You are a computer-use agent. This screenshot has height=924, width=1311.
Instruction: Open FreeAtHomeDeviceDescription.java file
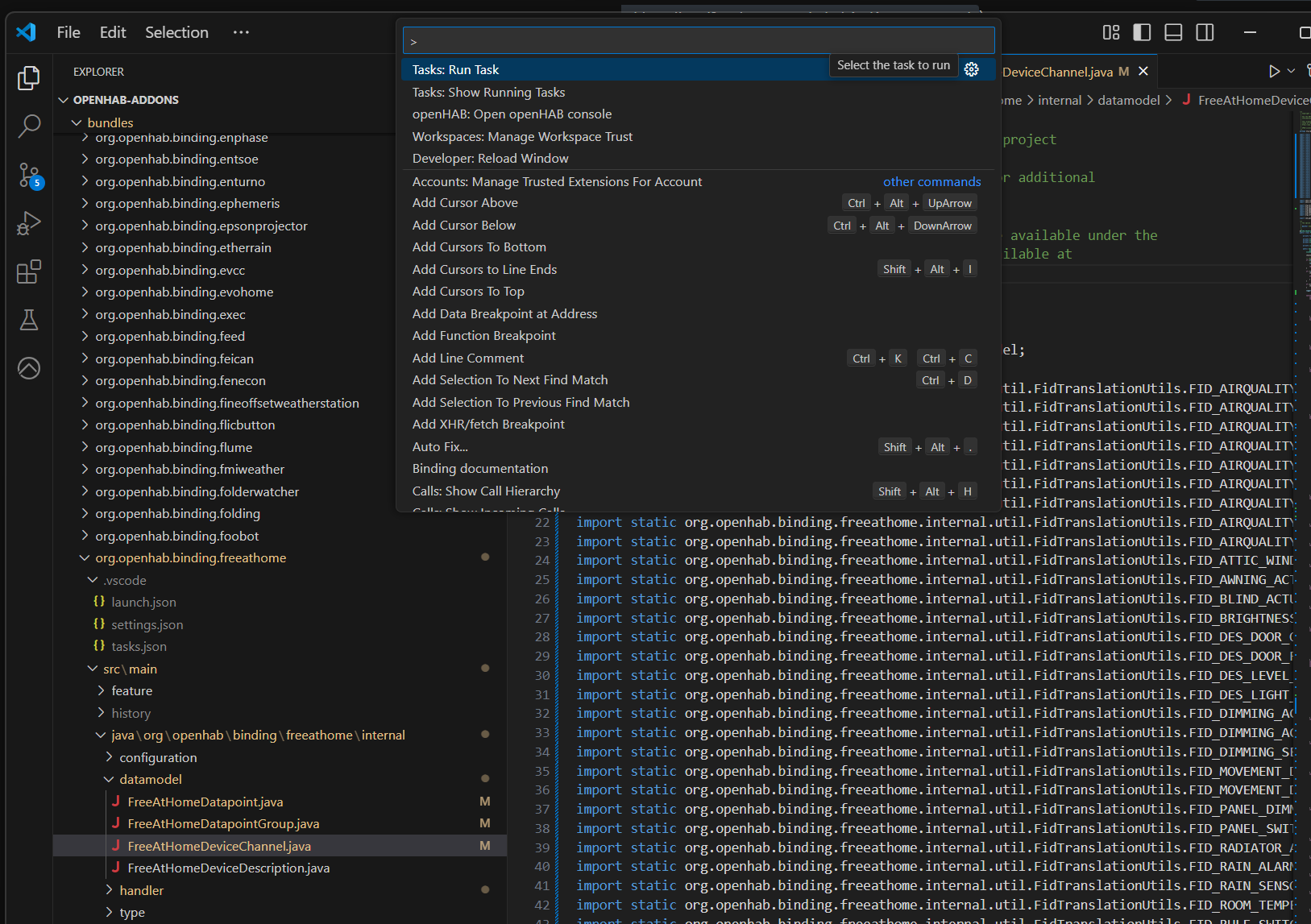tap(228, 868)
